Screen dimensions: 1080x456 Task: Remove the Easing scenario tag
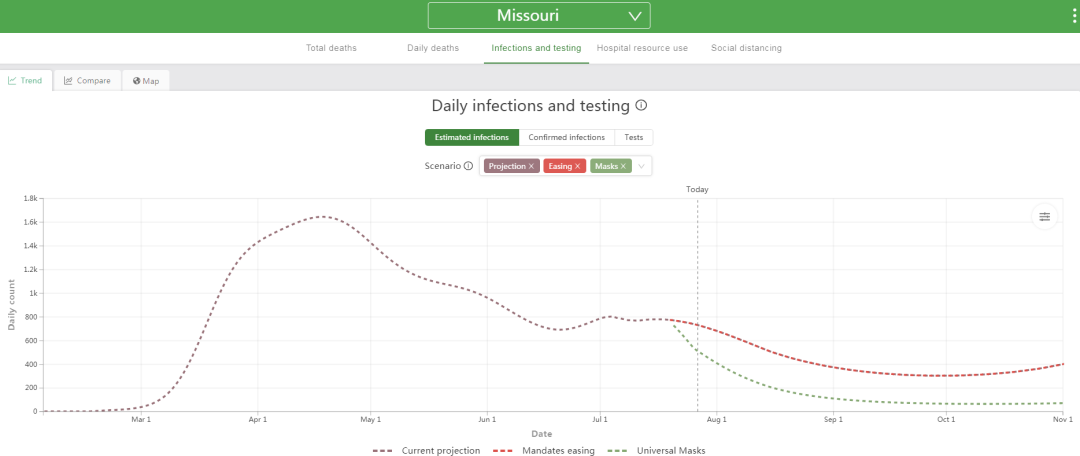point(578,166)
